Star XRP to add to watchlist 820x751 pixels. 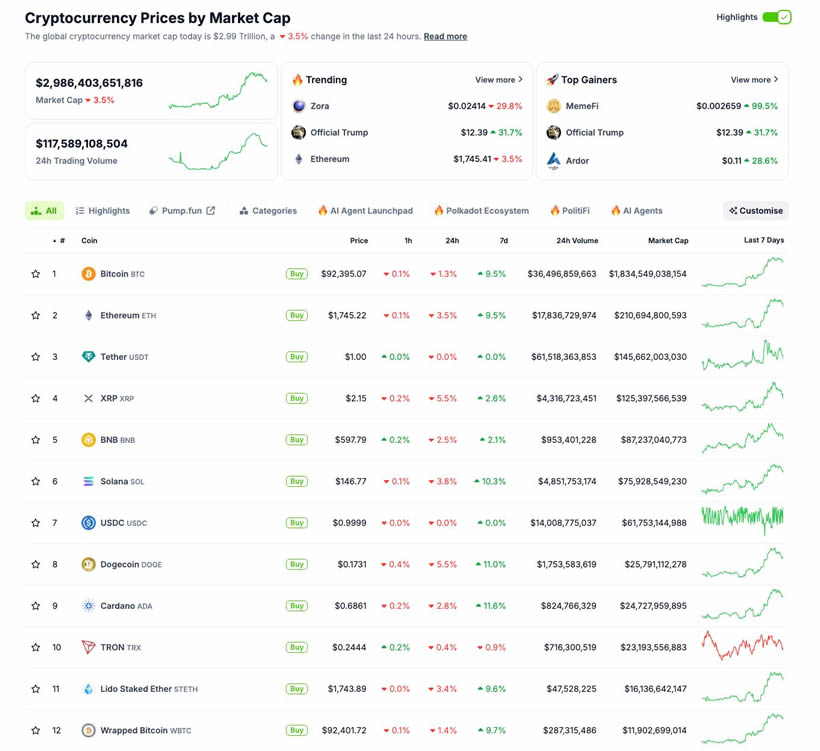[36, 399]
